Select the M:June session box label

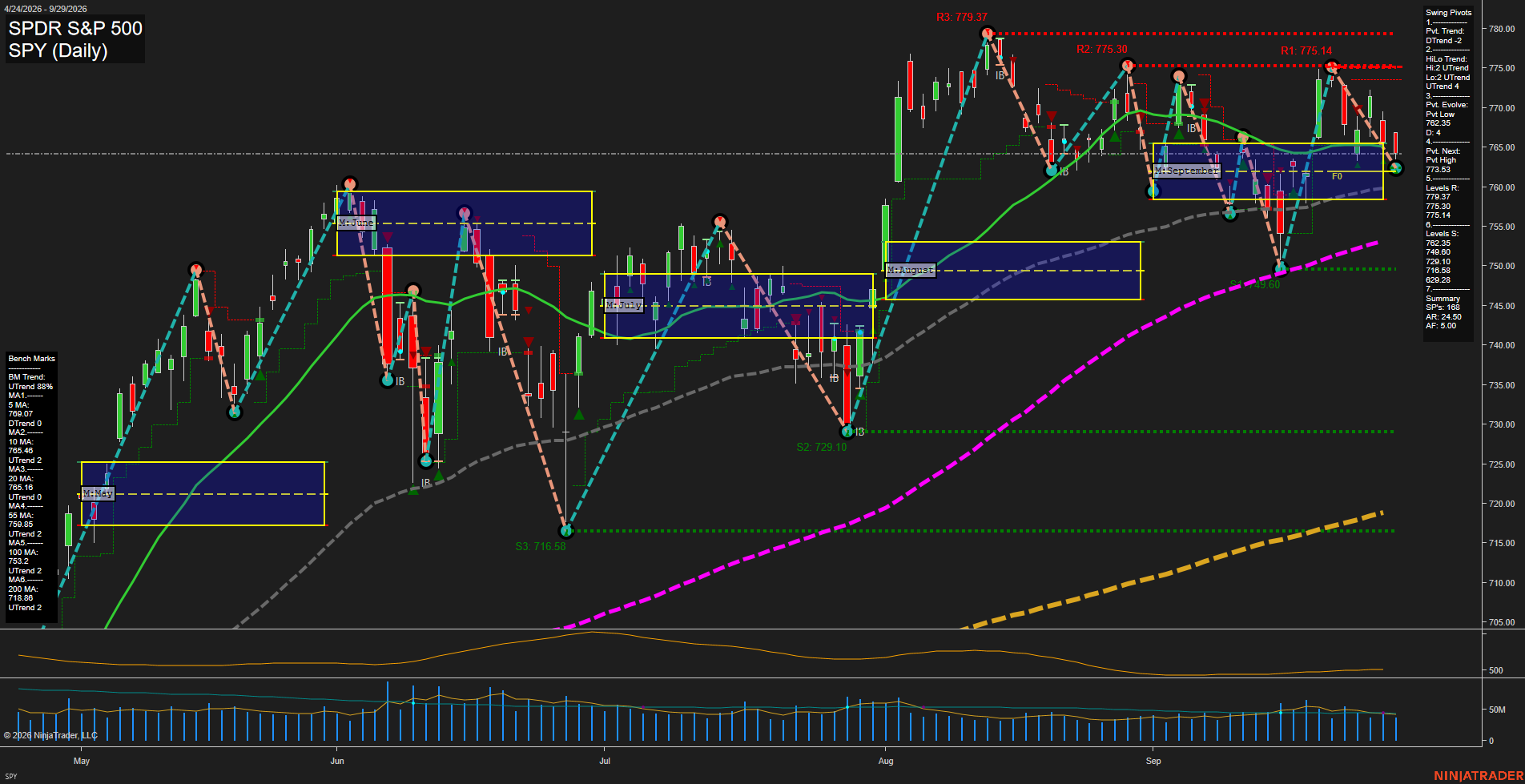pos(356,223)
